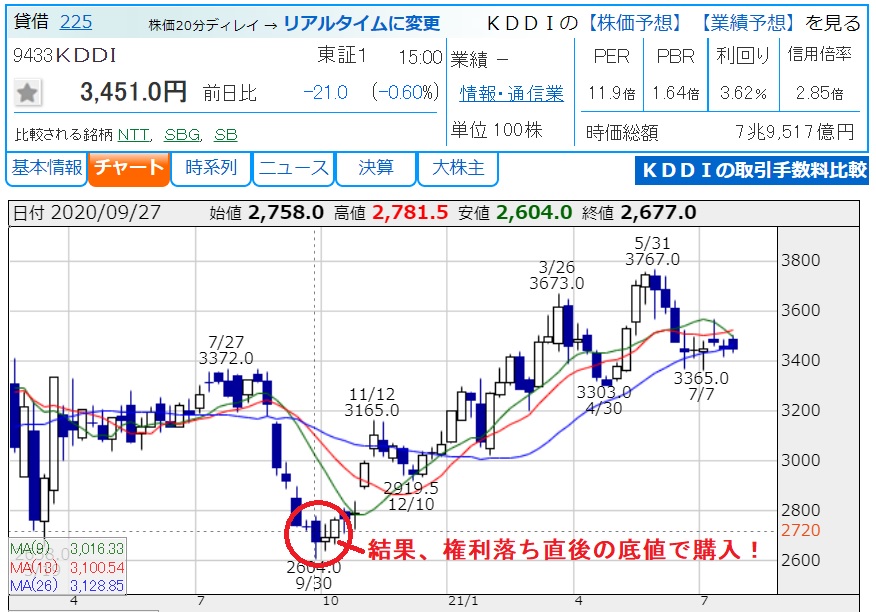Click the 2720 crosshair price label
This screenshot has width=876, height=612.
click(x=801, y=530)
